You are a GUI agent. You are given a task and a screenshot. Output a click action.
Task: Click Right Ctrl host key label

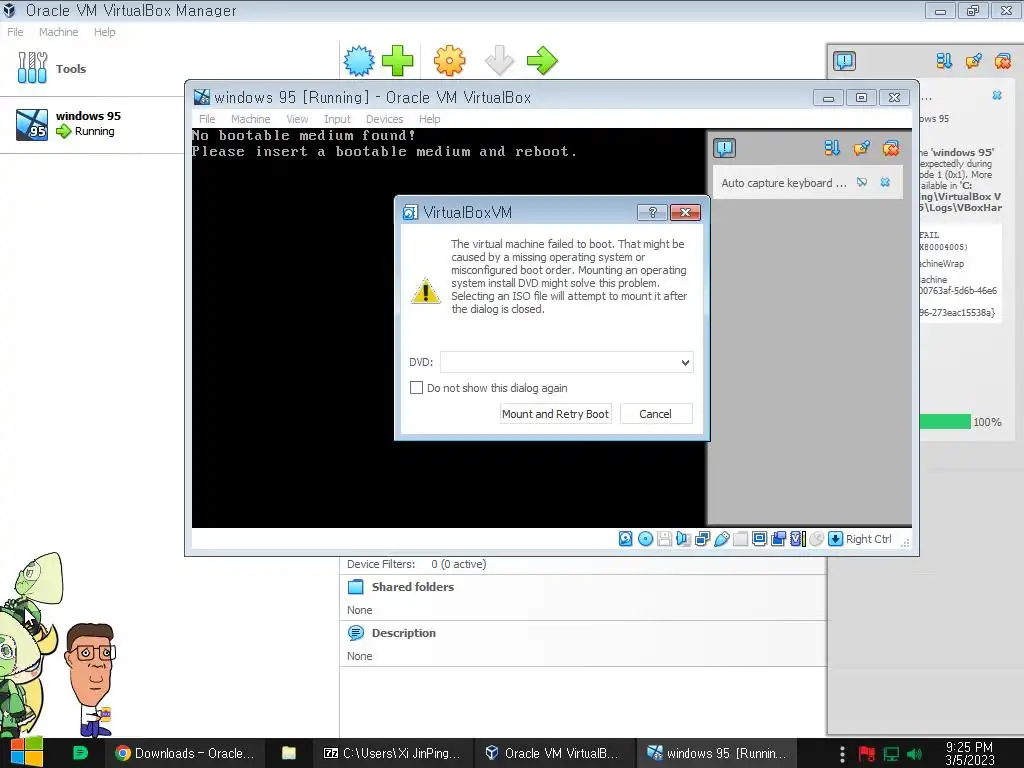[x=868, y=539]
